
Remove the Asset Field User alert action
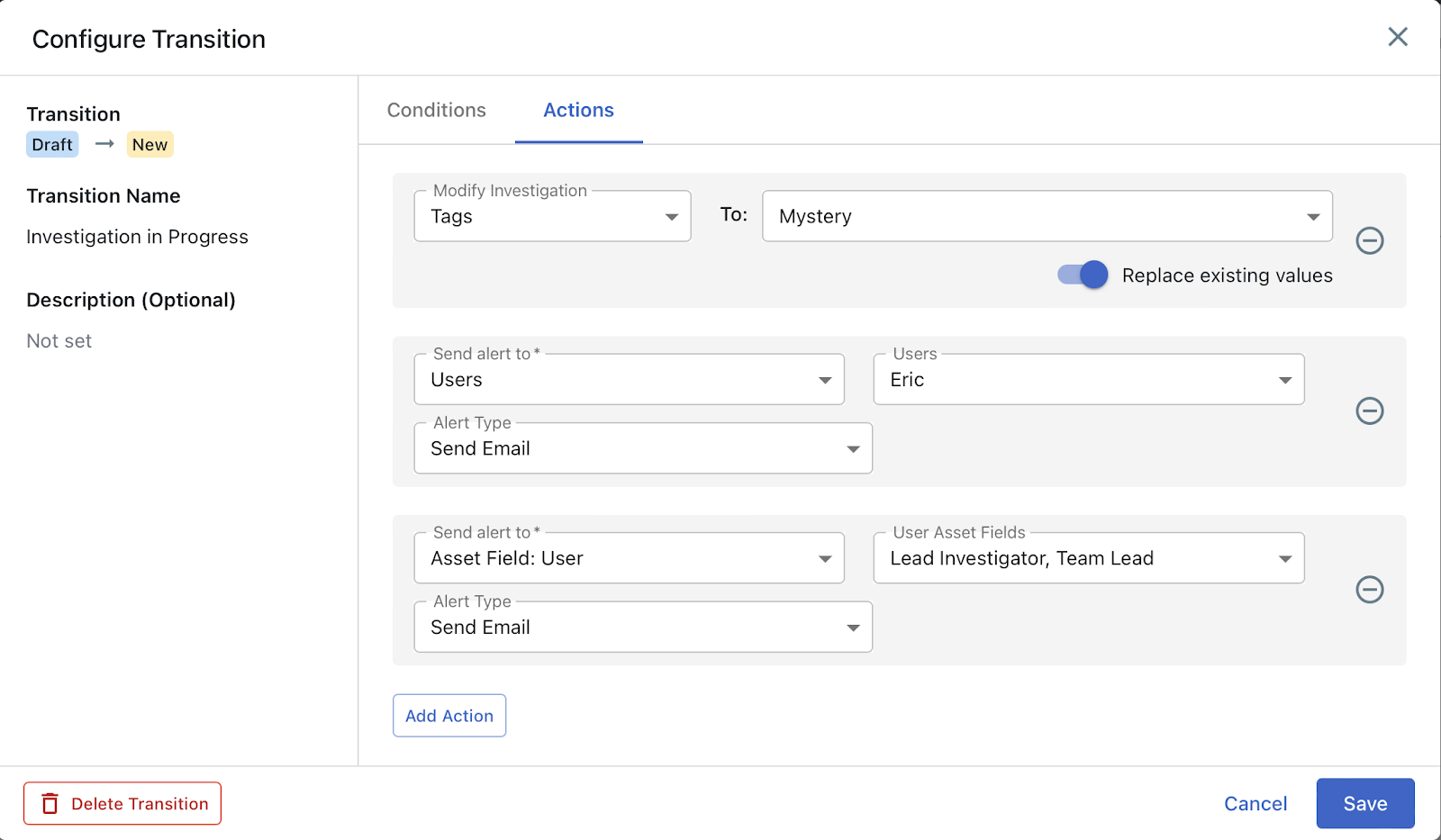click(x=1369, y=590)
